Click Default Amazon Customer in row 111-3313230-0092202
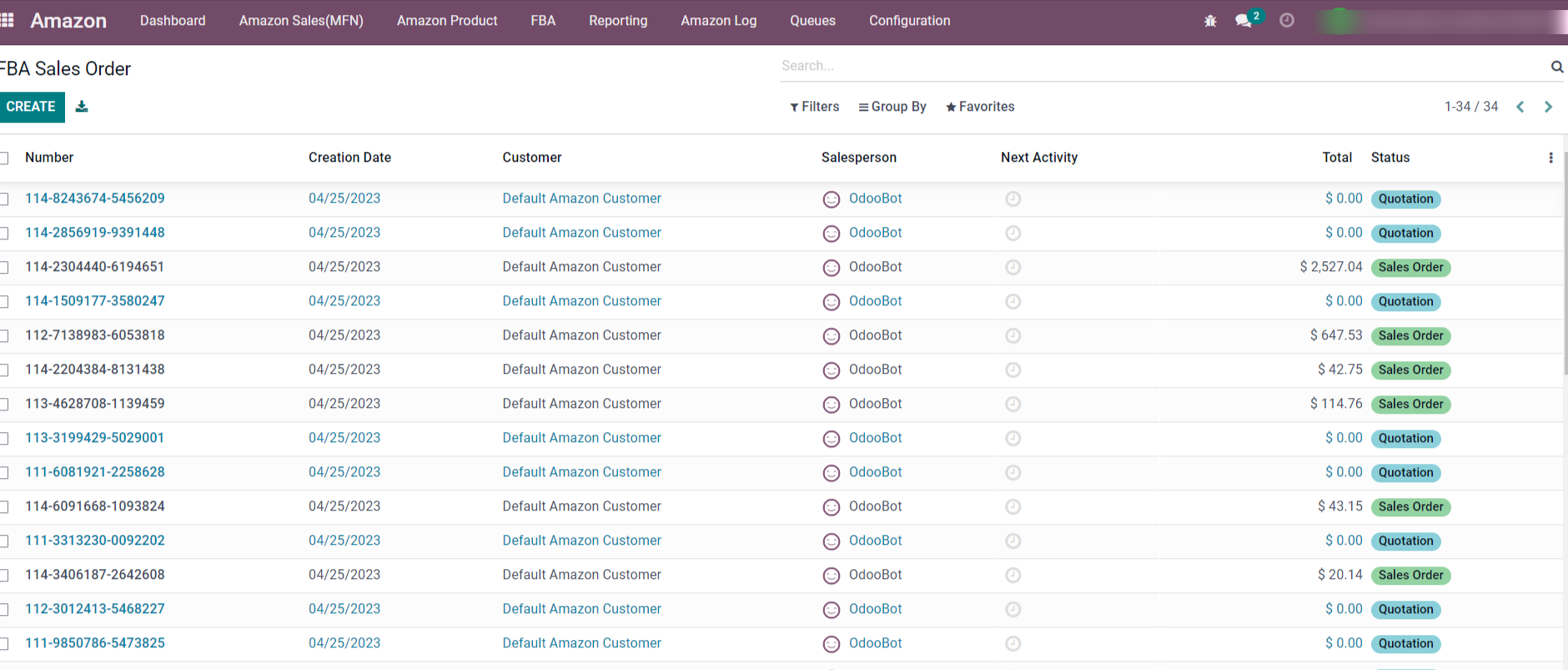 tap(581, 541)
